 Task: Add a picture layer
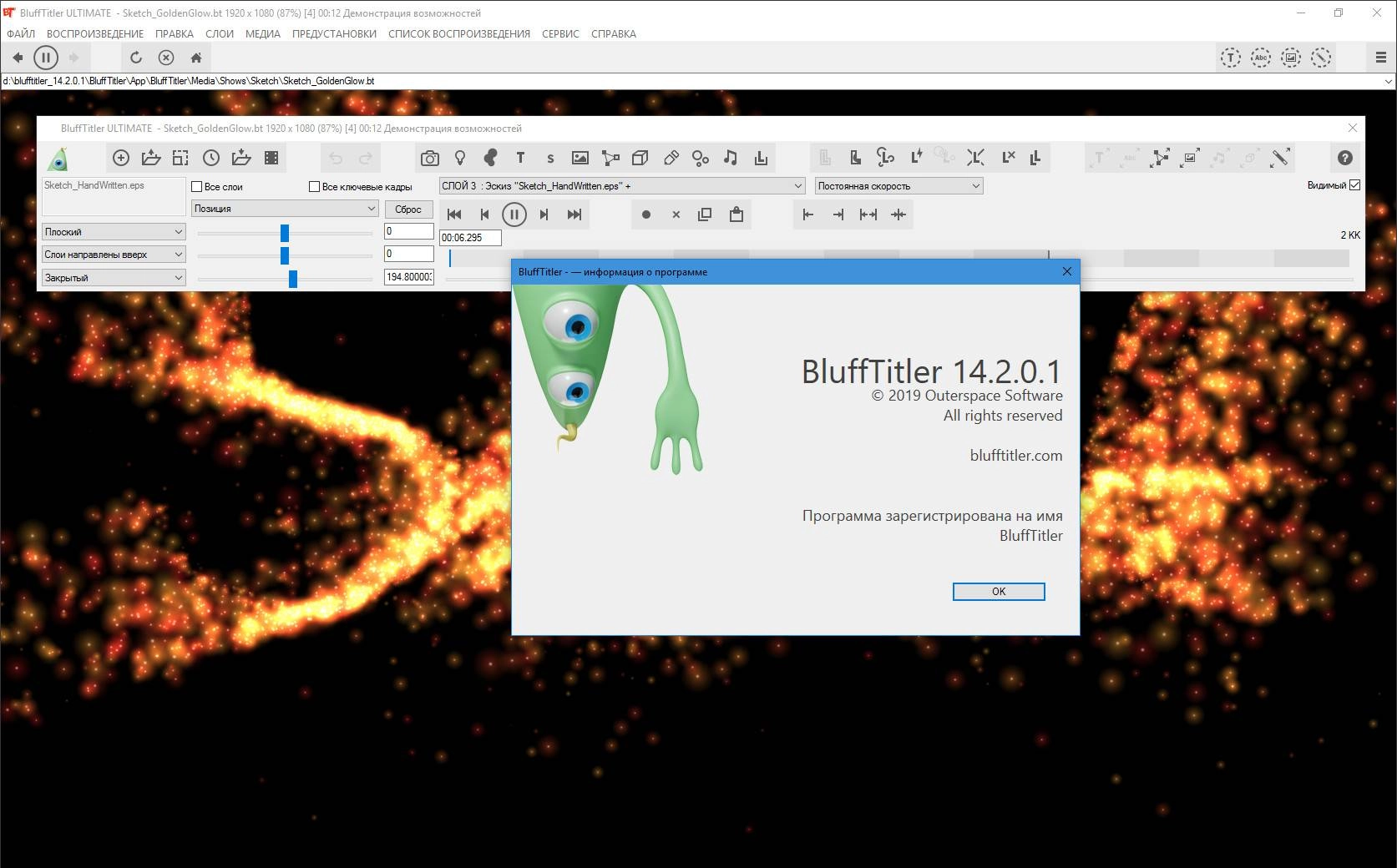(580, 158)
